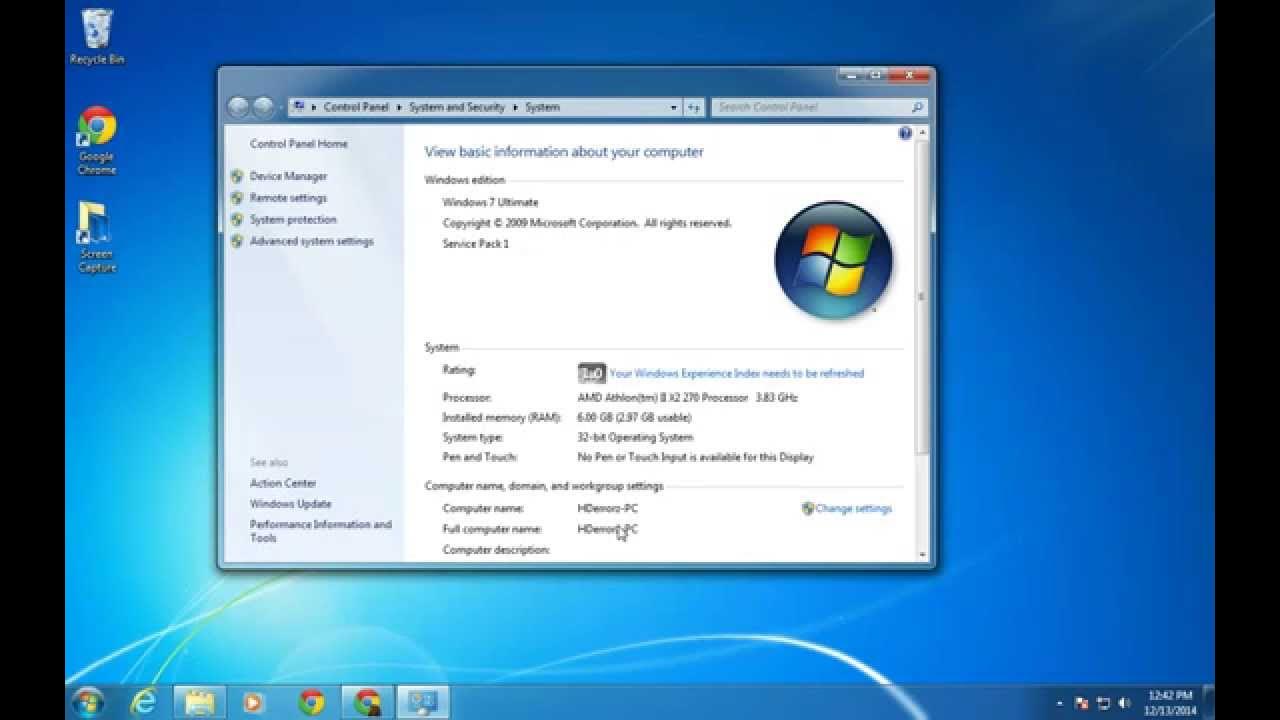The width and height of the screenshot is (1280, 720).
Task: Click the 32-bit Operating System text
Action: [x=635, y=437]
